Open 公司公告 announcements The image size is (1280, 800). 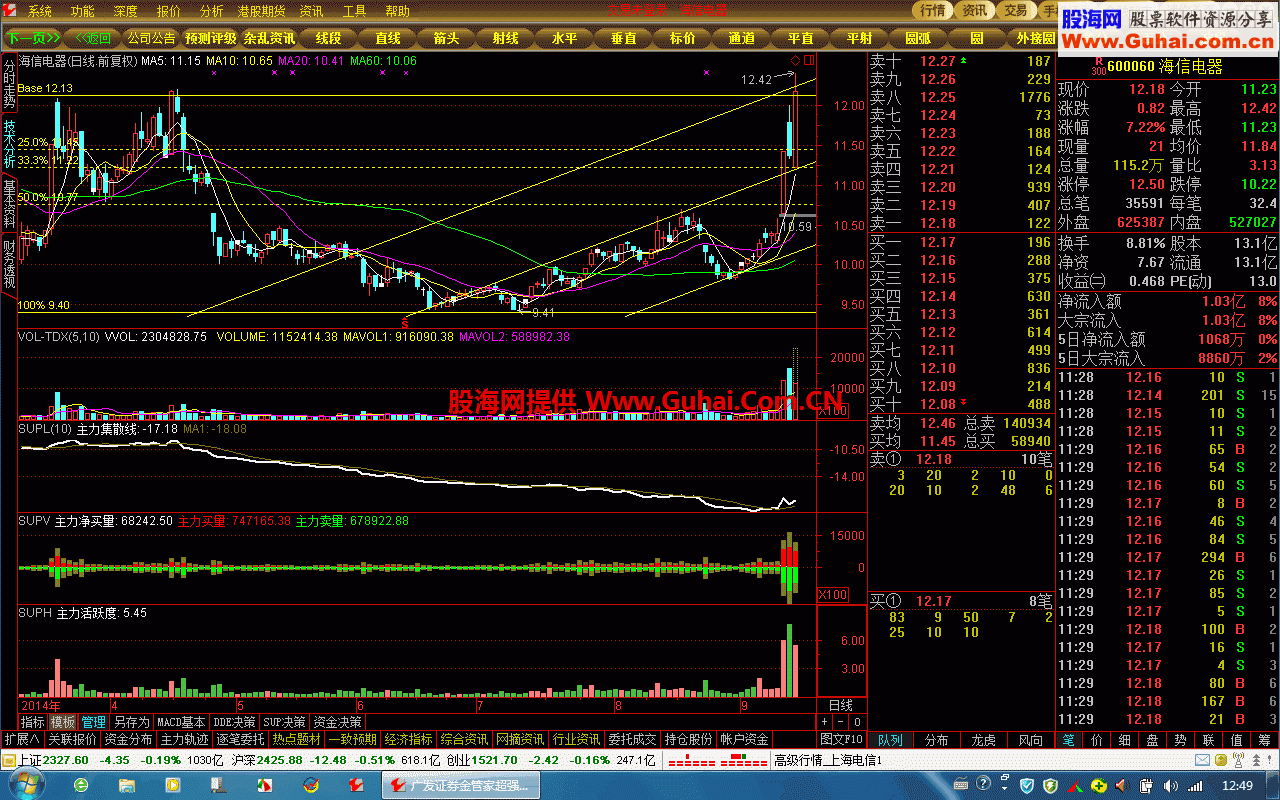pyautogui.click(x=151, y=38)
